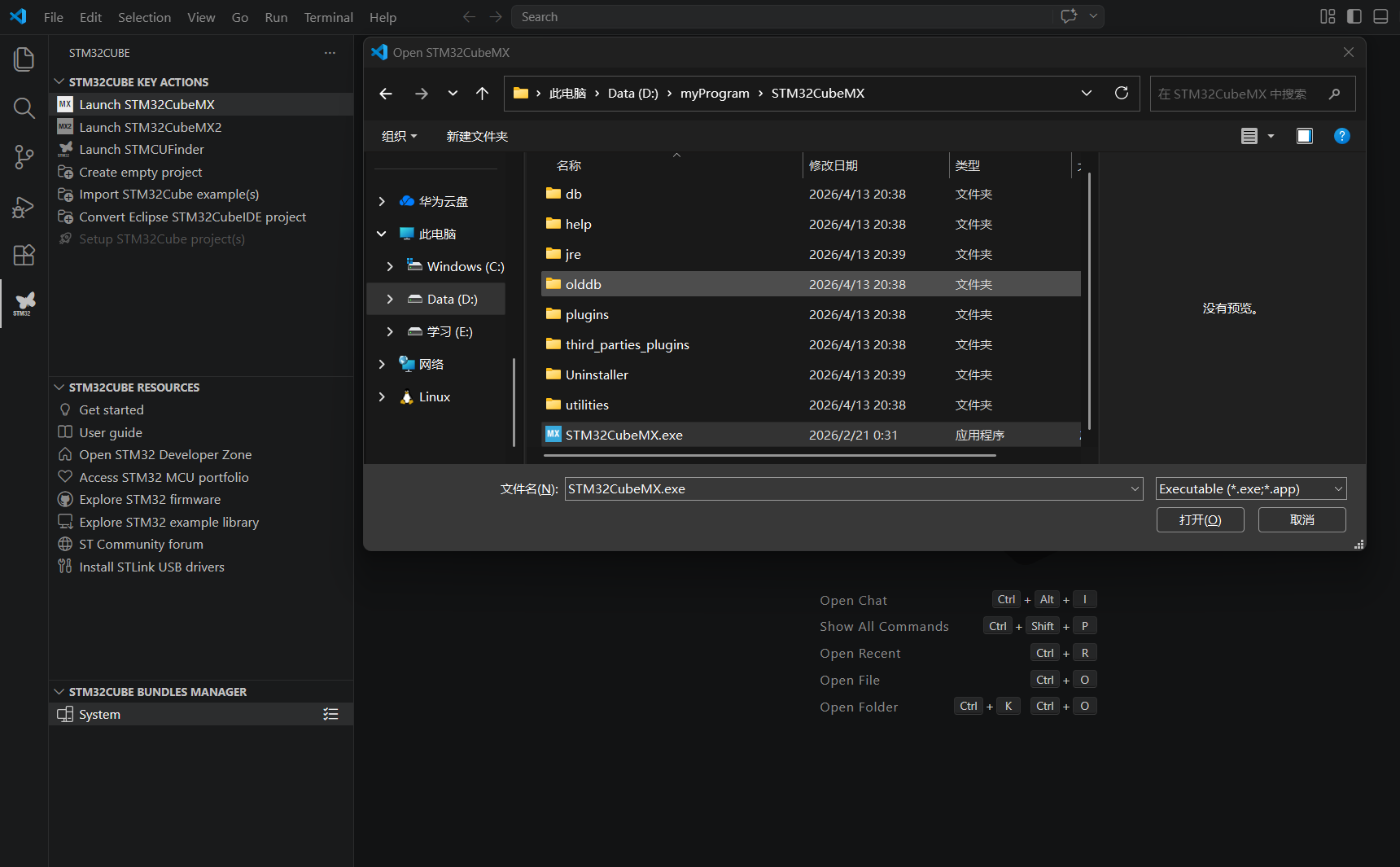1400x867 pixels.
Task: Collapse the 此电脑 tree node
Action: tap(382, 234)
